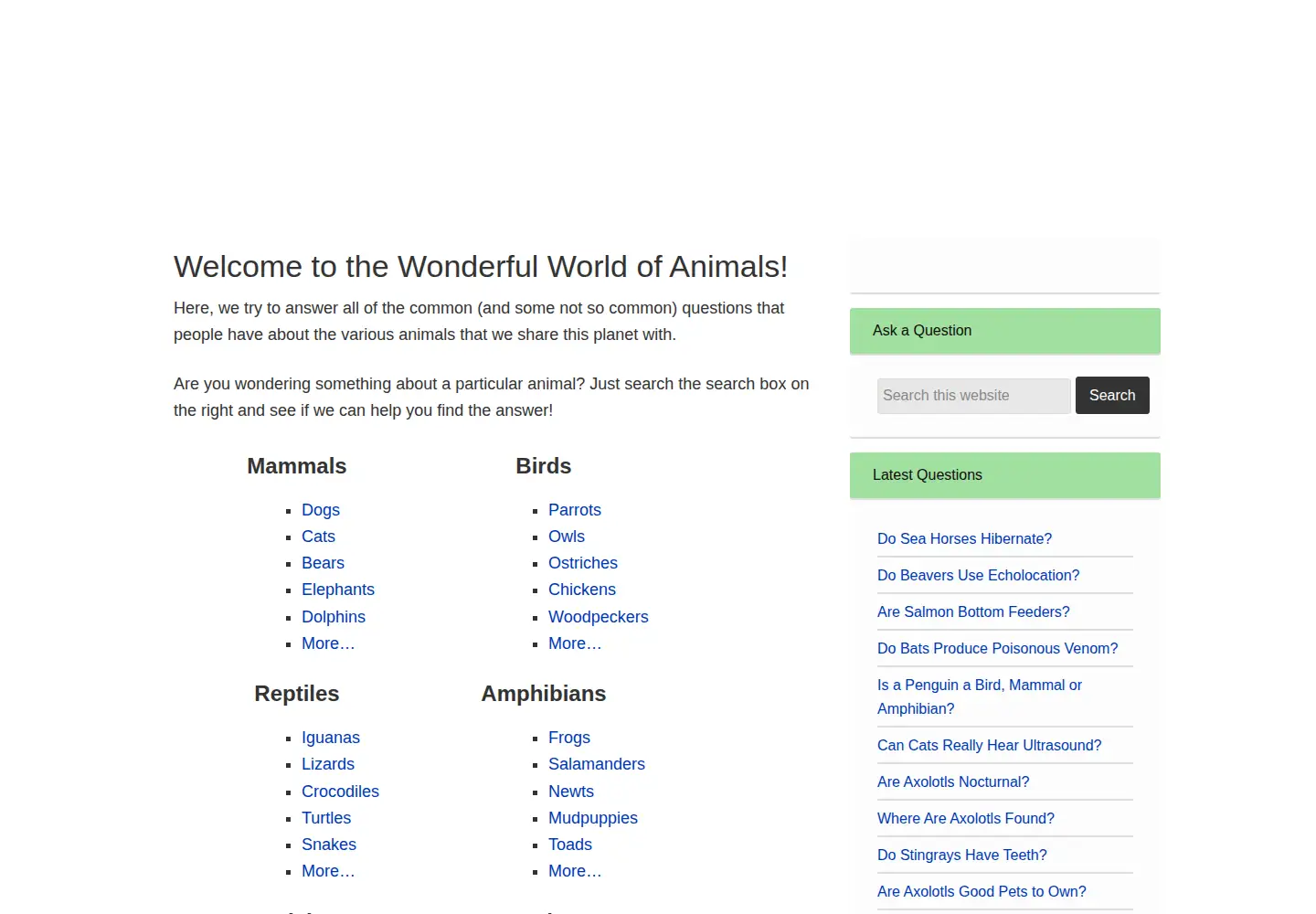Select the Ostriches link
The height and width of the screenshot is (914, 1316).
(x=583, y=563)
